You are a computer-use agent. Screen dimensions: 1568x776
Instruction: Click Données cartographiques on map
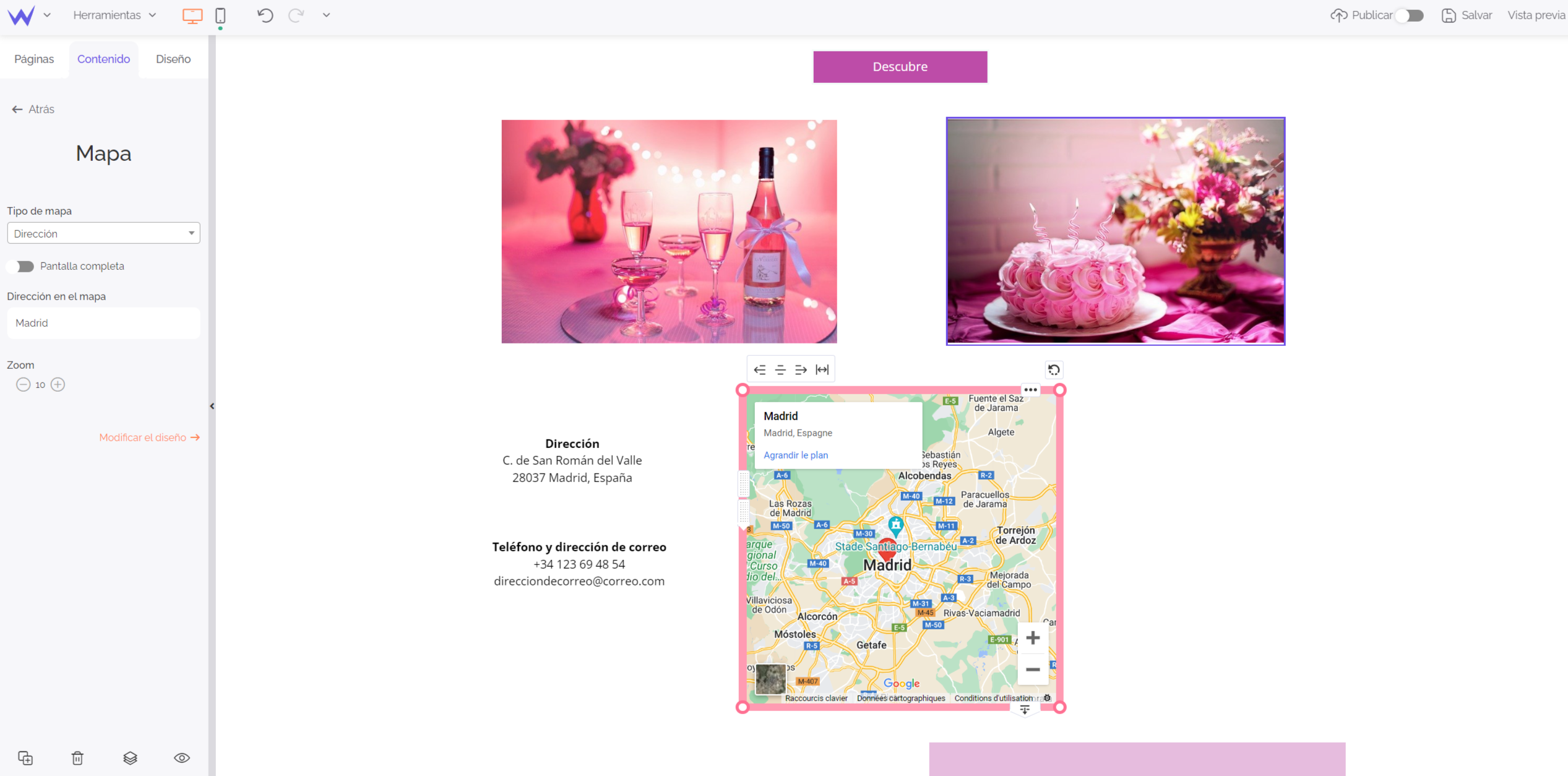[x=901, y=698]
